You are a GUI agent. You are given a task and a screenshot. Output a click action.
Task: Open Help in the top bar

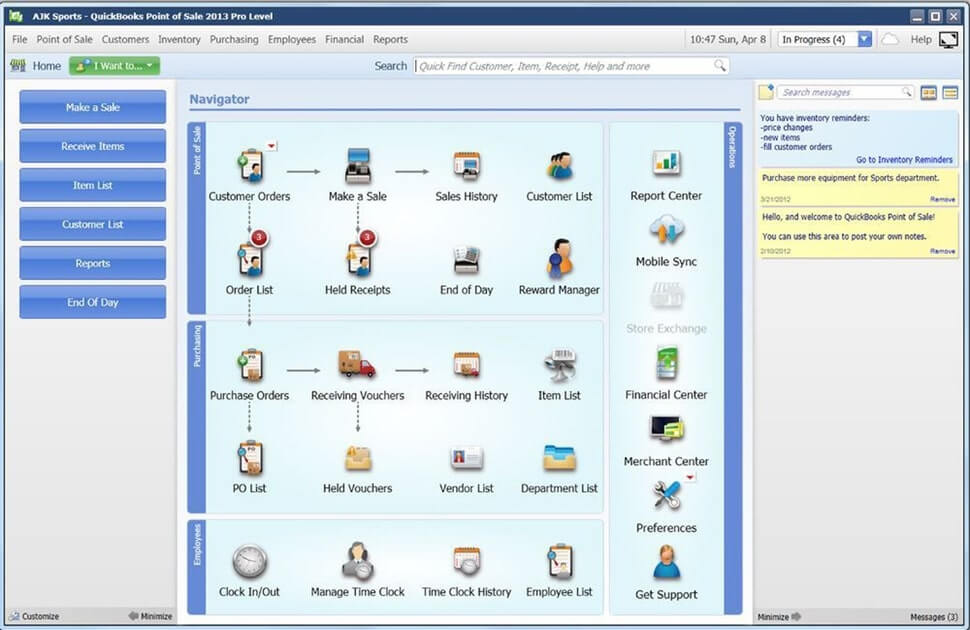[921, 40]
